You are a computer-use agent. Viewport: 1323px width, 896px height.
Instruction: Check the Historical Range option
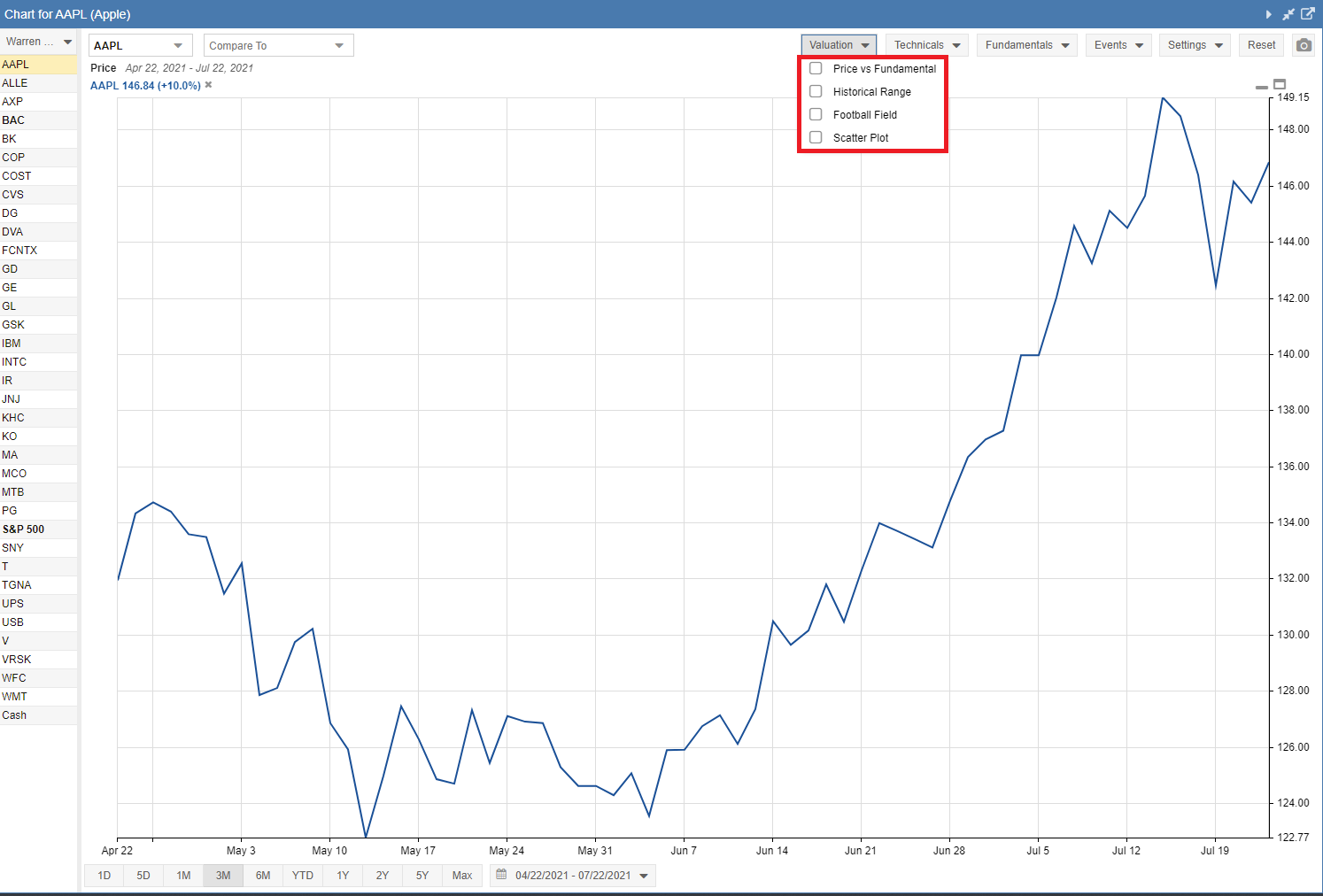(x=816, y=91)
